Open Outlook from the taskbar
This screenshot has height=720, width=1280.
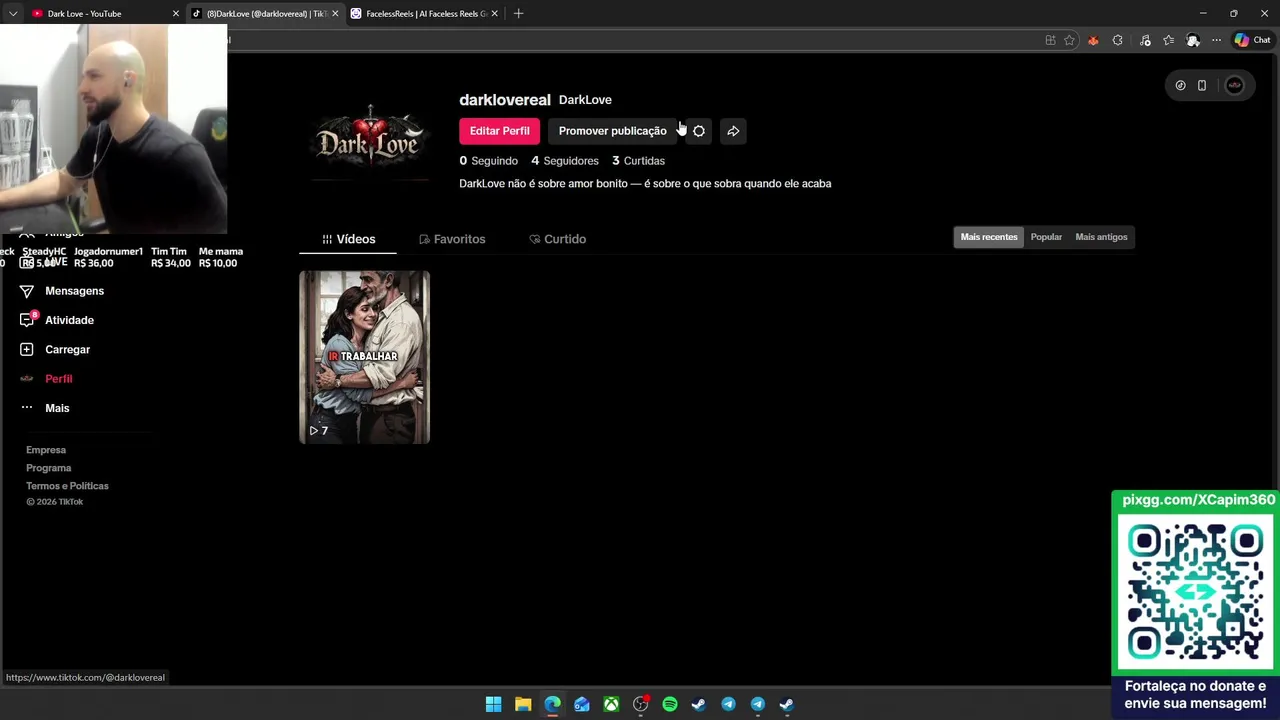tap(582, 704)
